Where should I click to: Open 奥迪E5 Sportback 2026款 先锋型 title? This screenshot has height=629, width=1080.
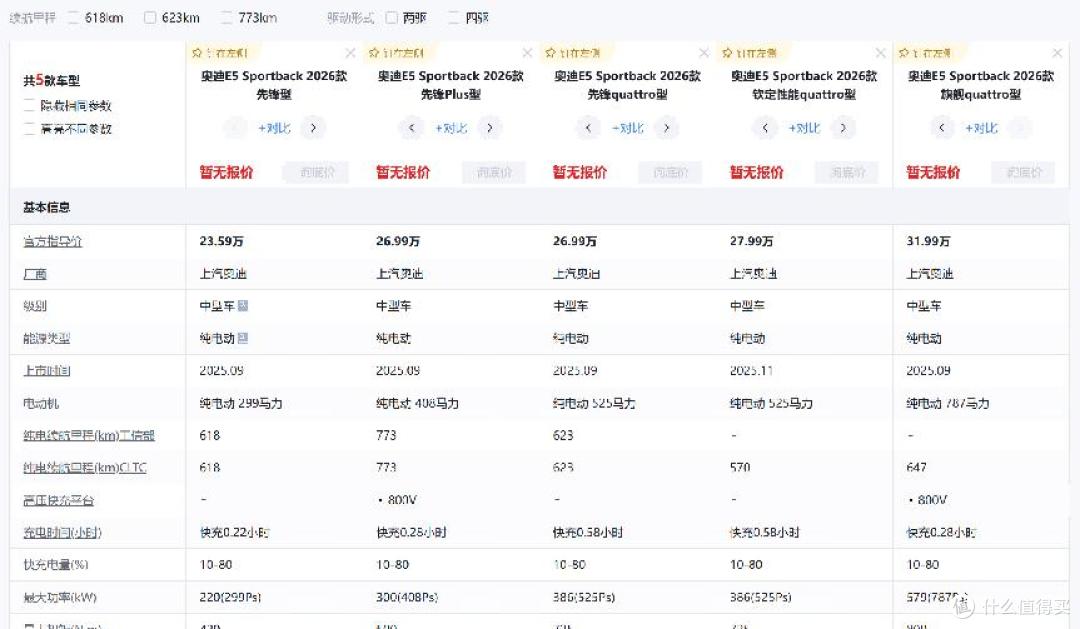point(274,85)
